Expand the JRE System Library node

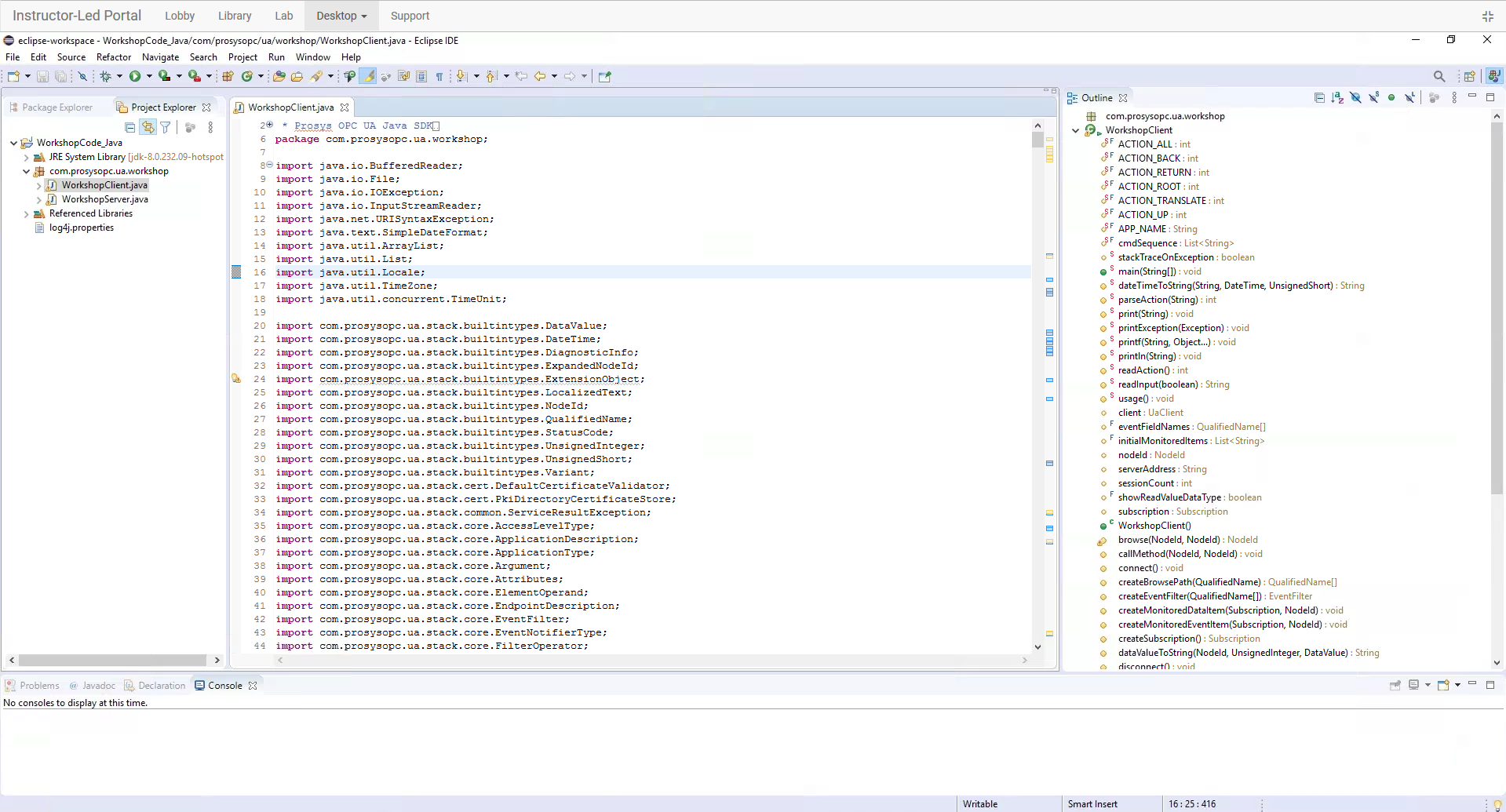(x=26, y=157)
